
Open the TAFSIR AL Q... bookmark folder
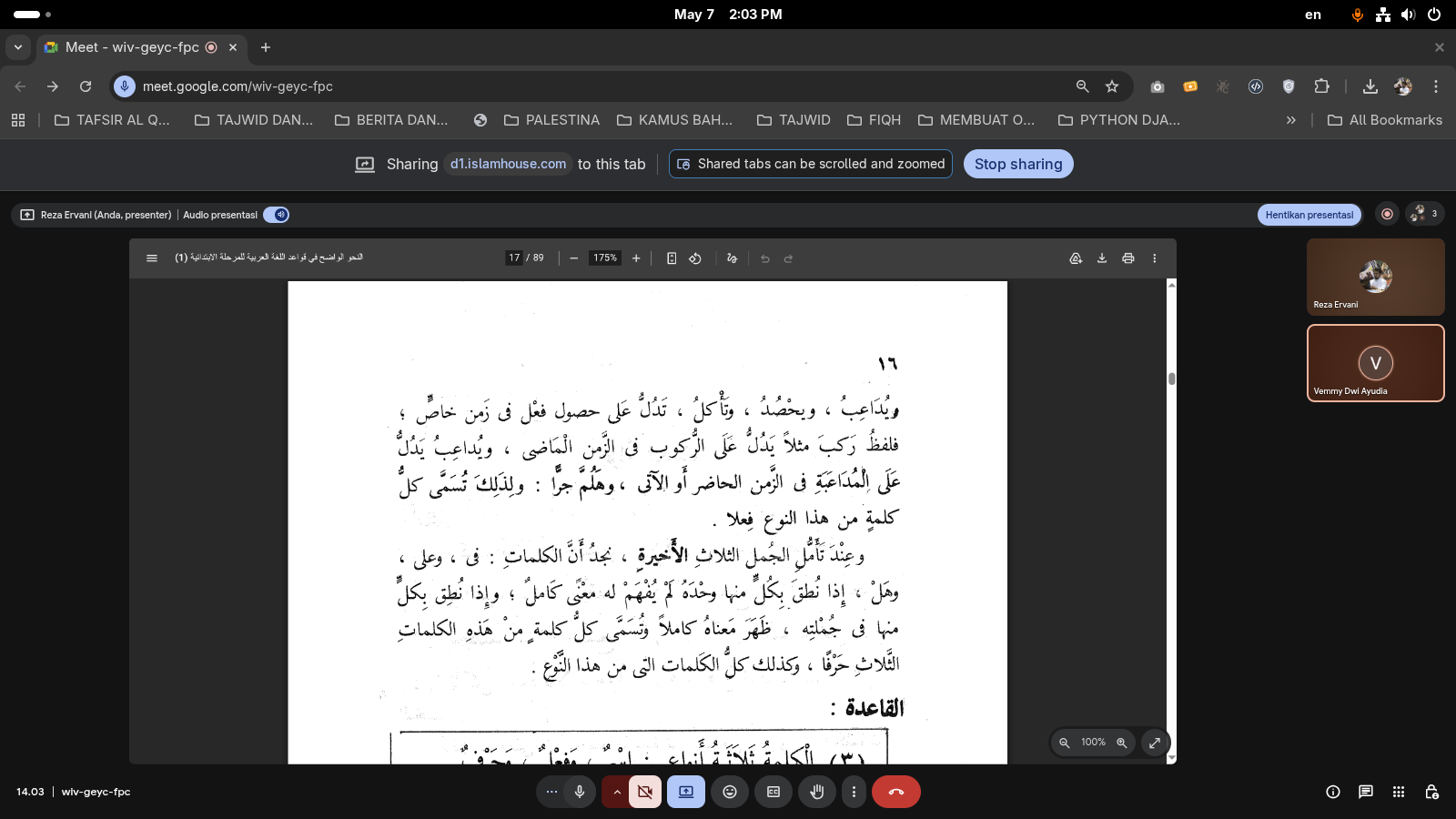112,120
